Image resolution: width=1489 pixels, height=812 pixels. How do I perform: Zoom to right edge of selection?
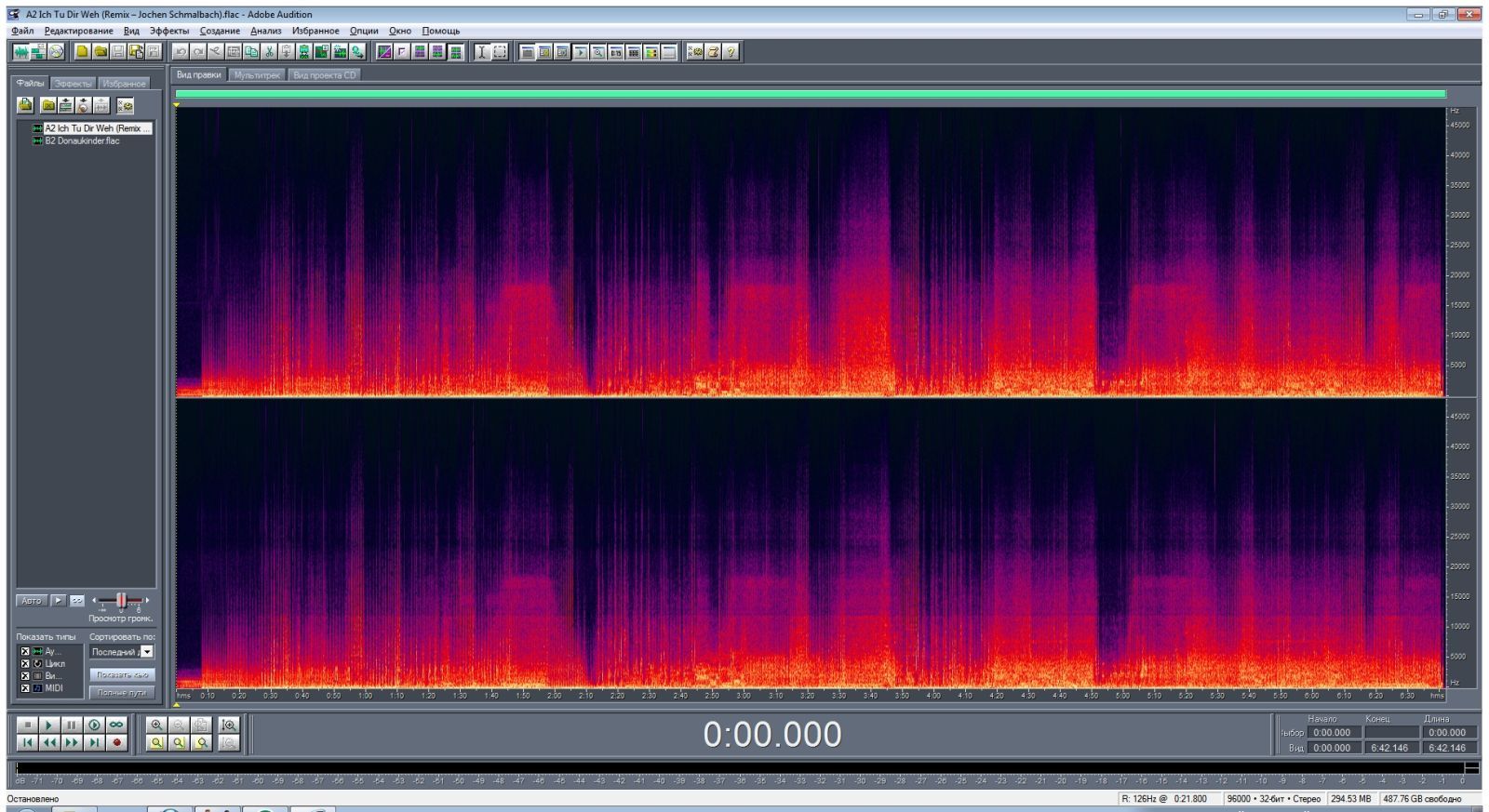coord(202,742)
